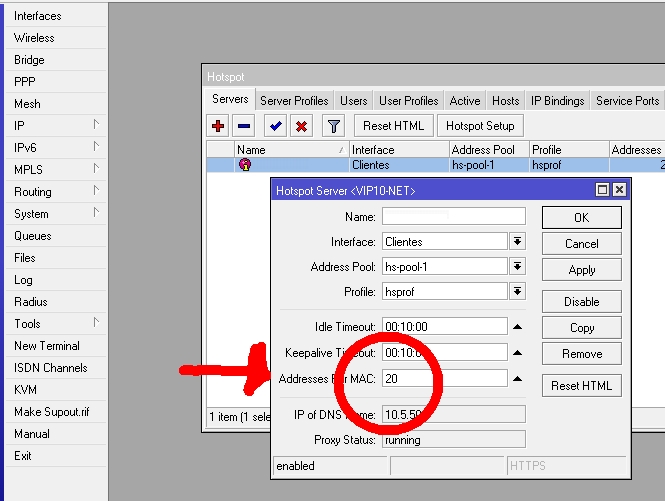Collapse the Idle Timeout field arrow

[517, 327]
